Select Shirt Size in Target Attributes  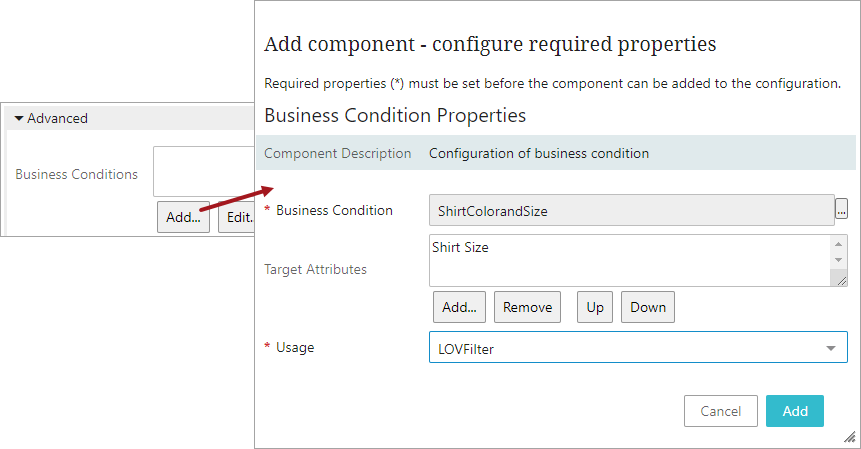pyautogui.click(x=460, y=247)
